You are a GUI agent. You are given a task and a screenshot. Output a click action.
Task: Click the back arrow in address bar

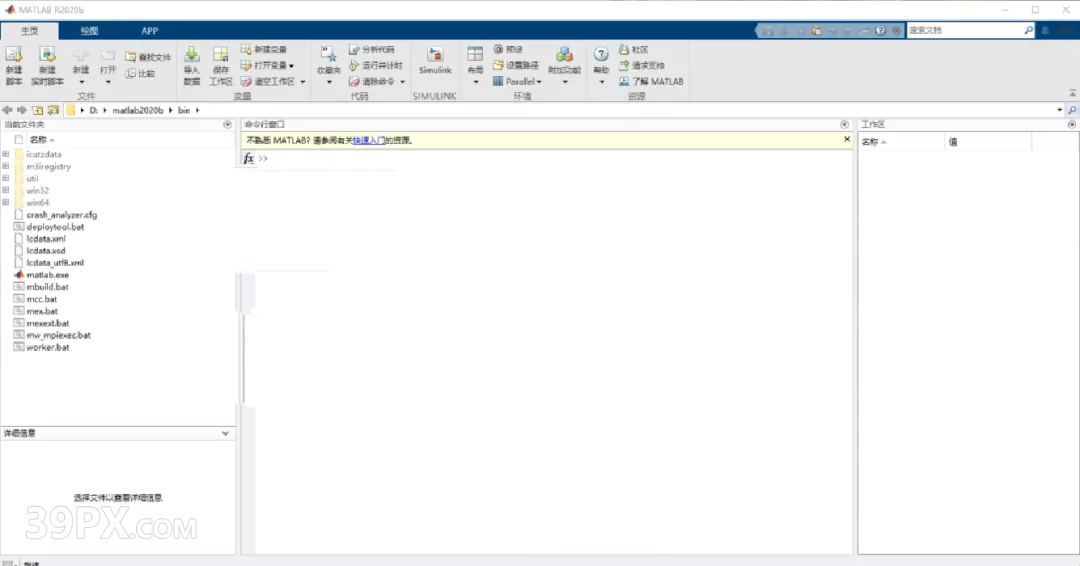pos(7,110)
